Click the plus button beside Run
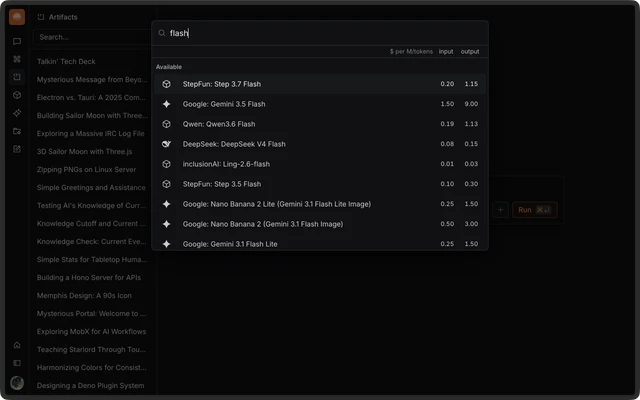Viewport: 640px width, 400px height. pyautogui.click(x=500, y=210)
